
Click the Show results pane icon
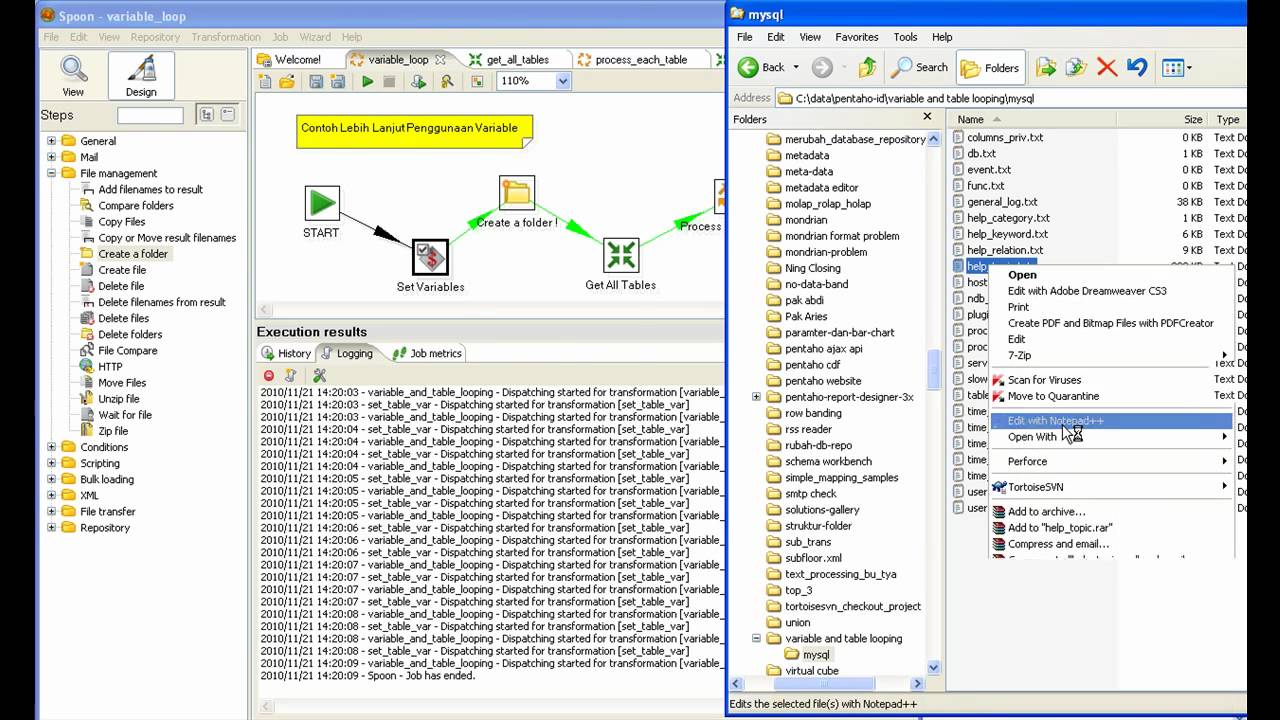click(x=477, y=82)
